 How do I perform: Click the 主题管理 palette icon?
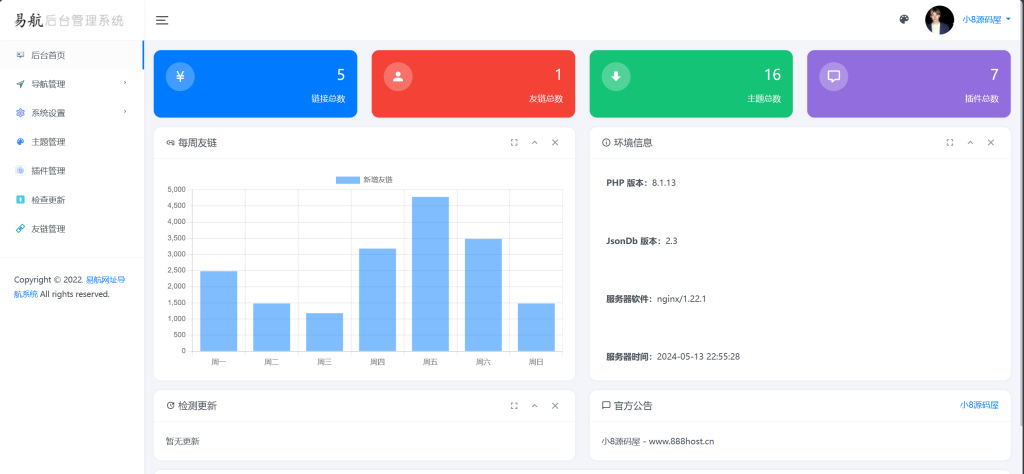[20, 142]
